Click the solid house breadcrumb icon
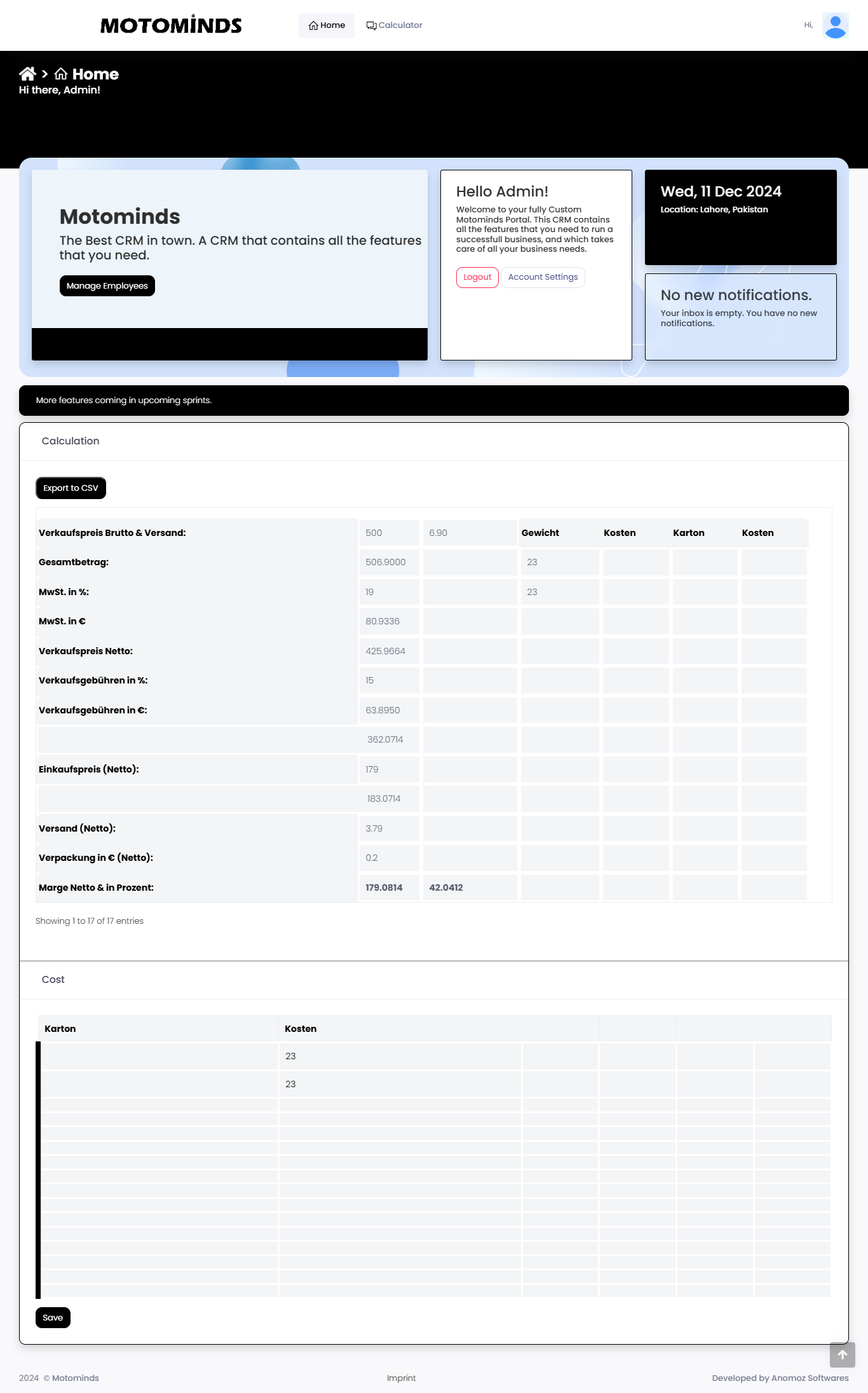This screenshot has height=1393, width=868. pos(27,74)
